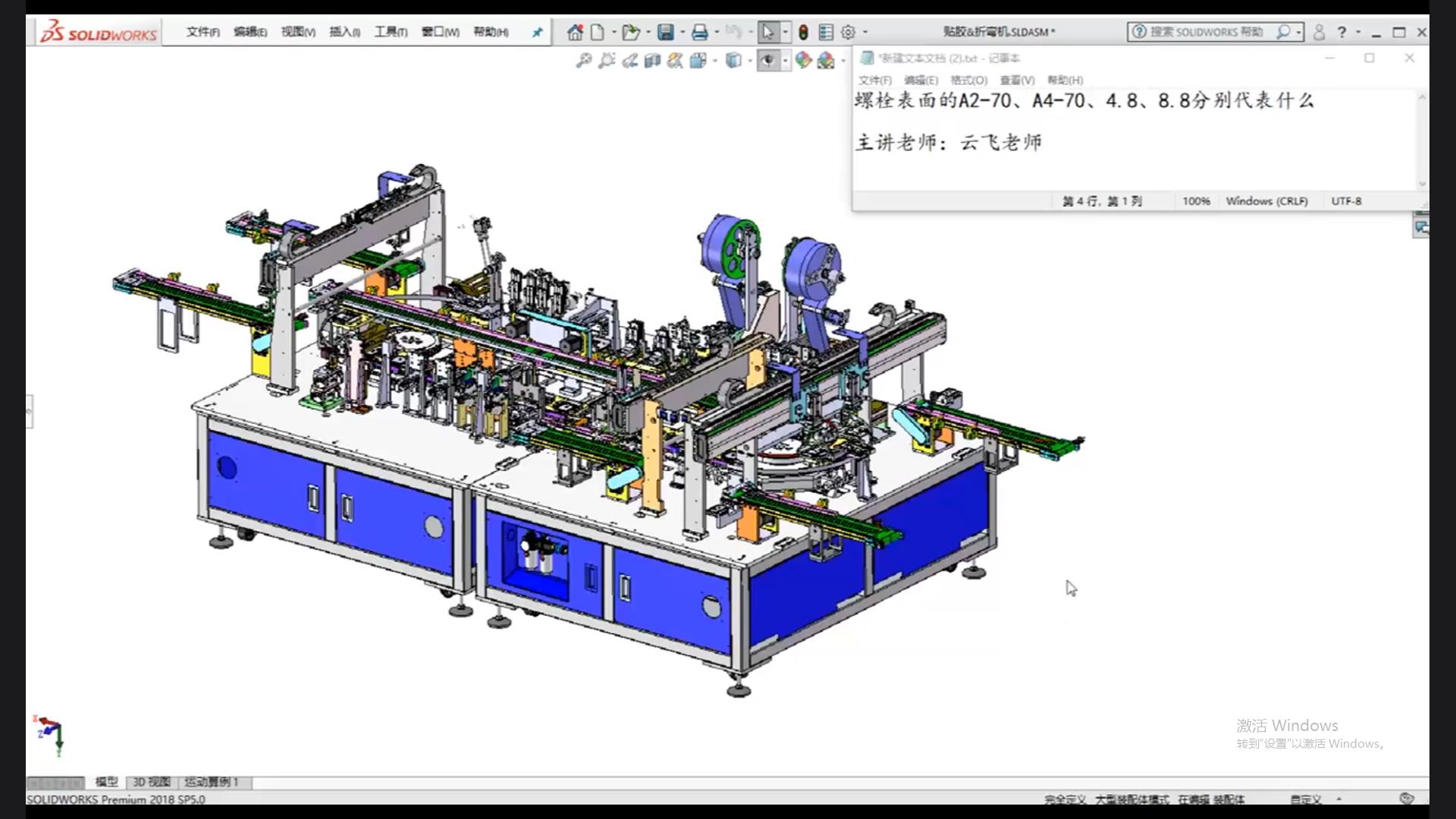Screen dimensions: 1456x819
Task: Print the current document
Action: 699,32
